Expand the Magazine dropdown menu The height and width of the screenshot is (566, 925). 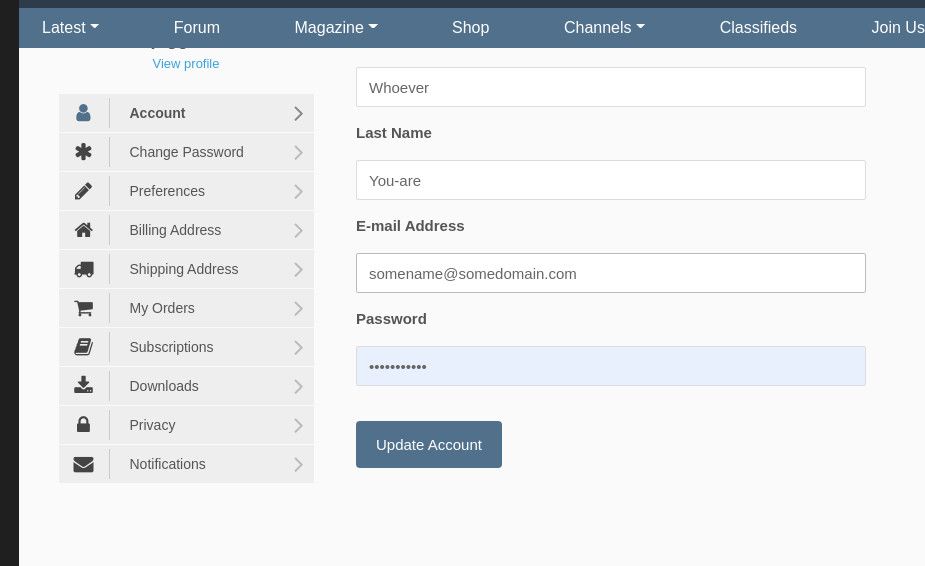point(336,28)
